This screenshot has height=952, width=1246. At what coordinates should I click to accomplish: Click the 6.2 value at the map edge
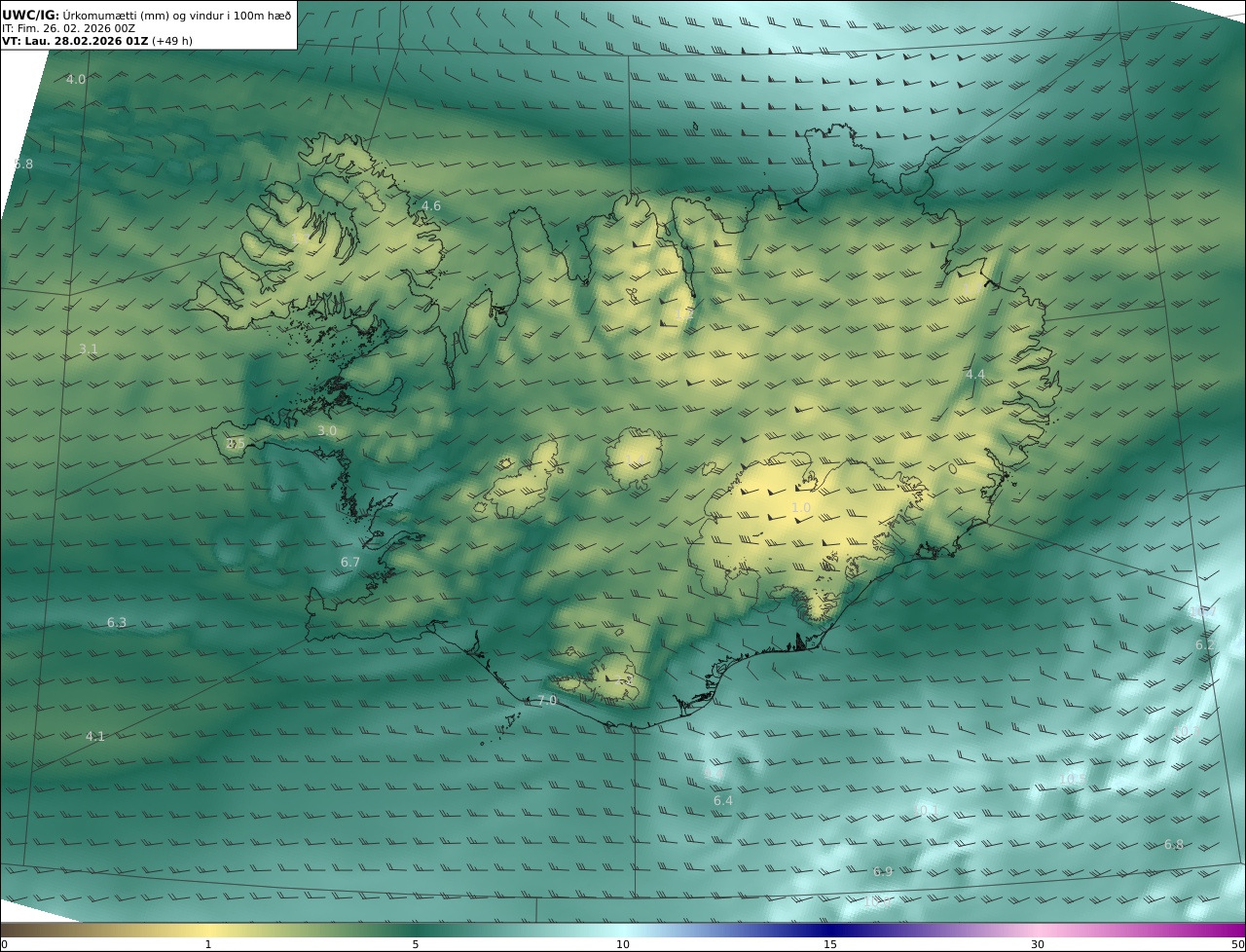1205,645
